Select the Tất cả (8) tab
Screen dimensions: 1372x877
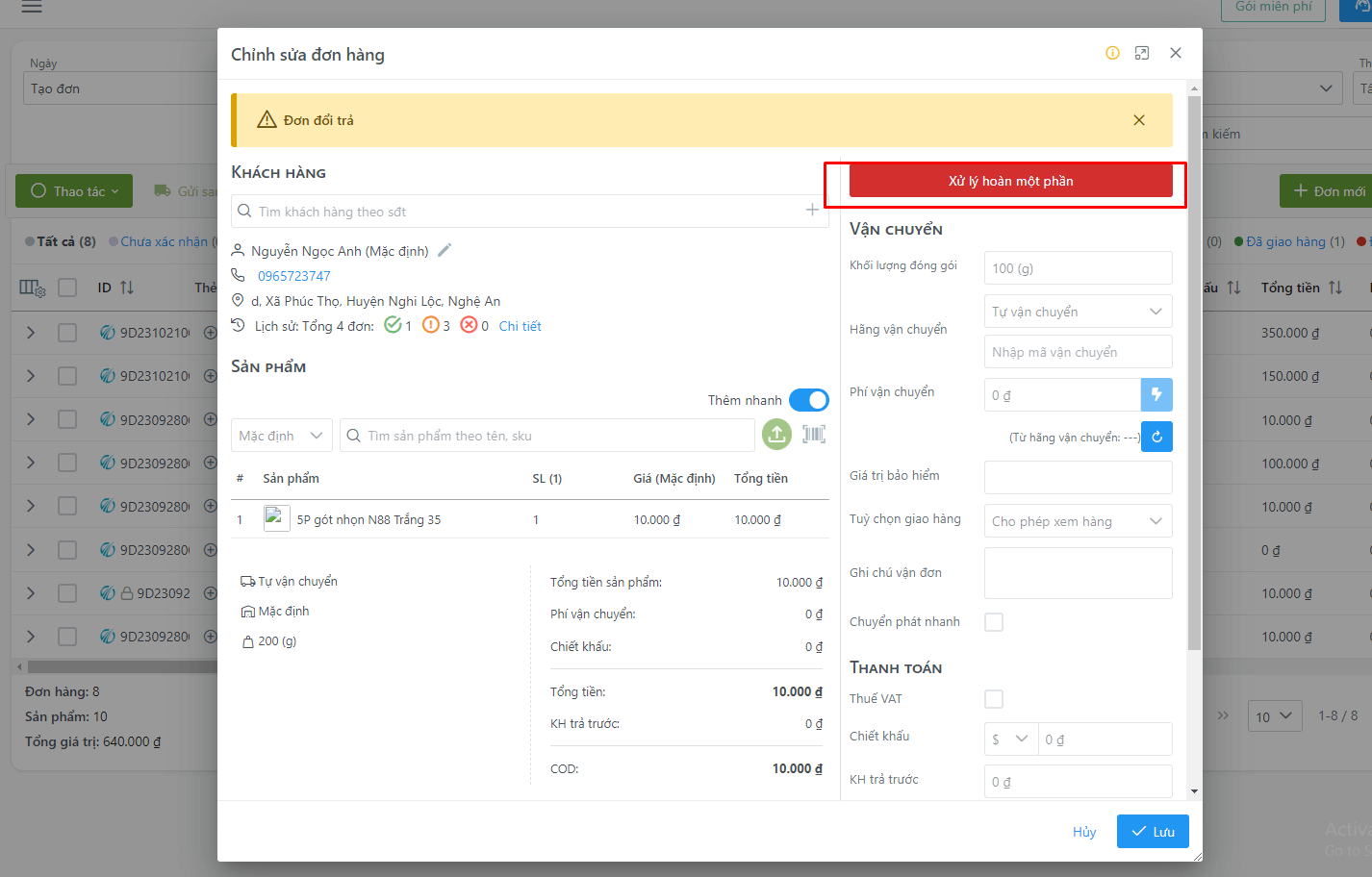click(61, 241)
